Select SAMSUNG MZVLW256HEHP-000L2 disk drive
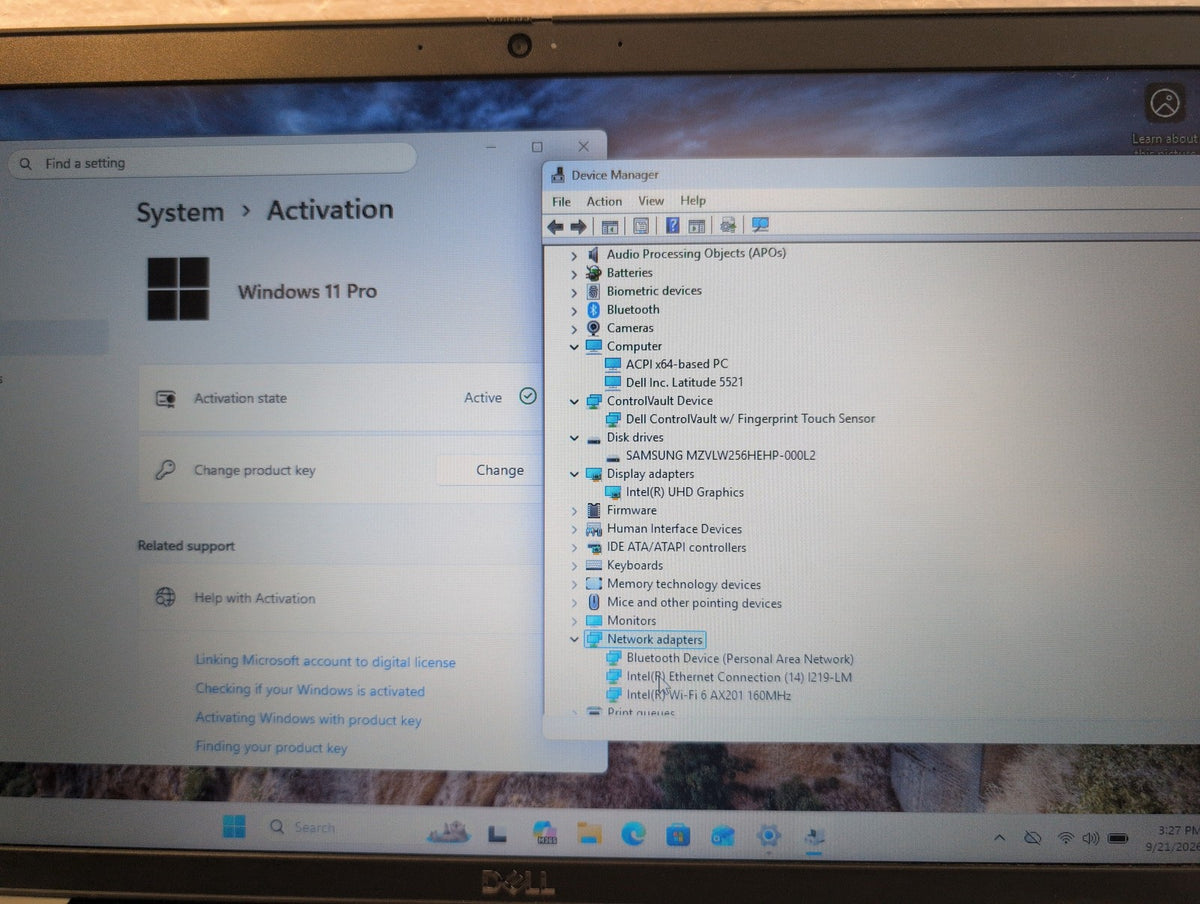1200x904 pixels. (720, 455)
